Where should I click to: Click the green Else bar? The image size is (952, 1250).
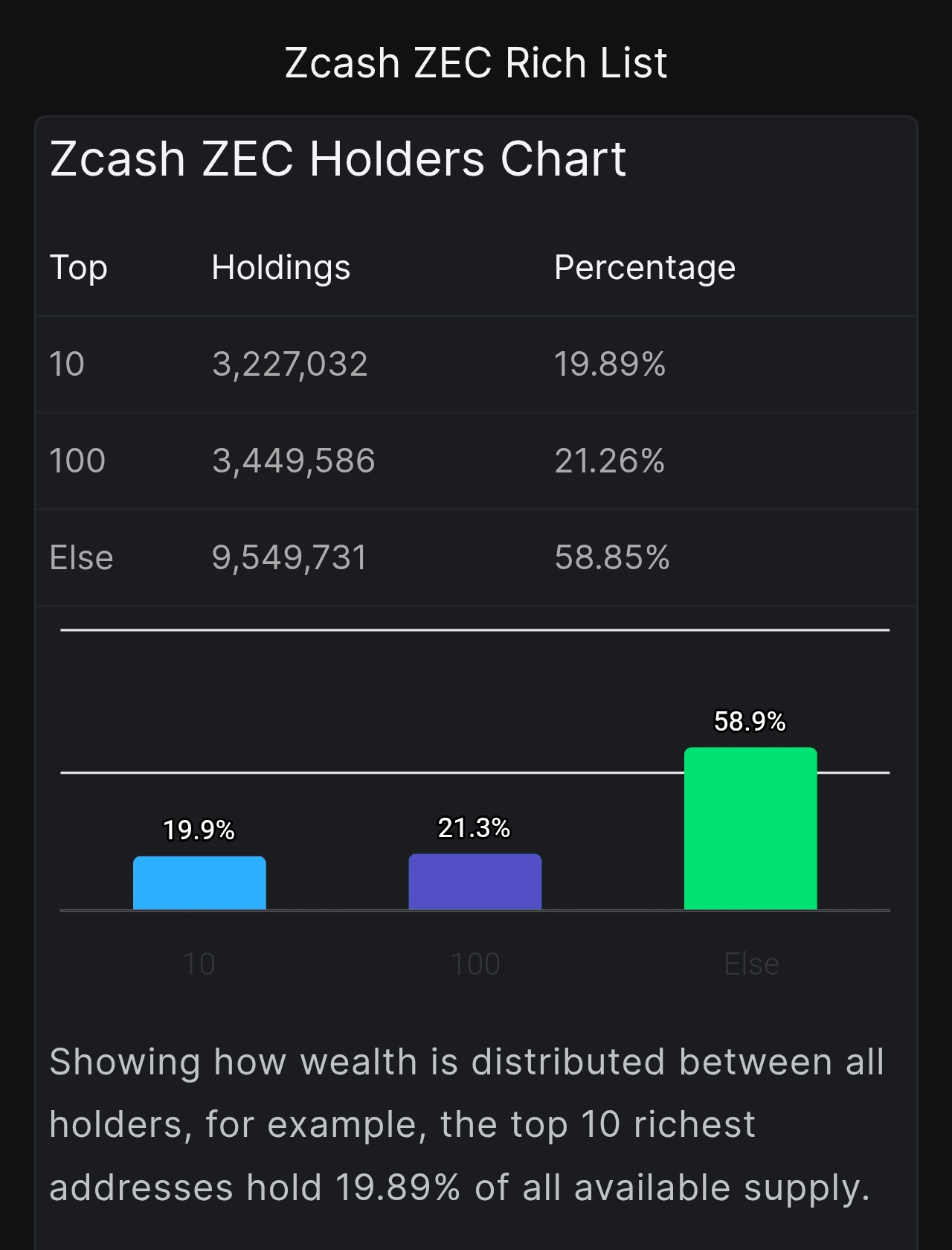click(x=750, y=828)
